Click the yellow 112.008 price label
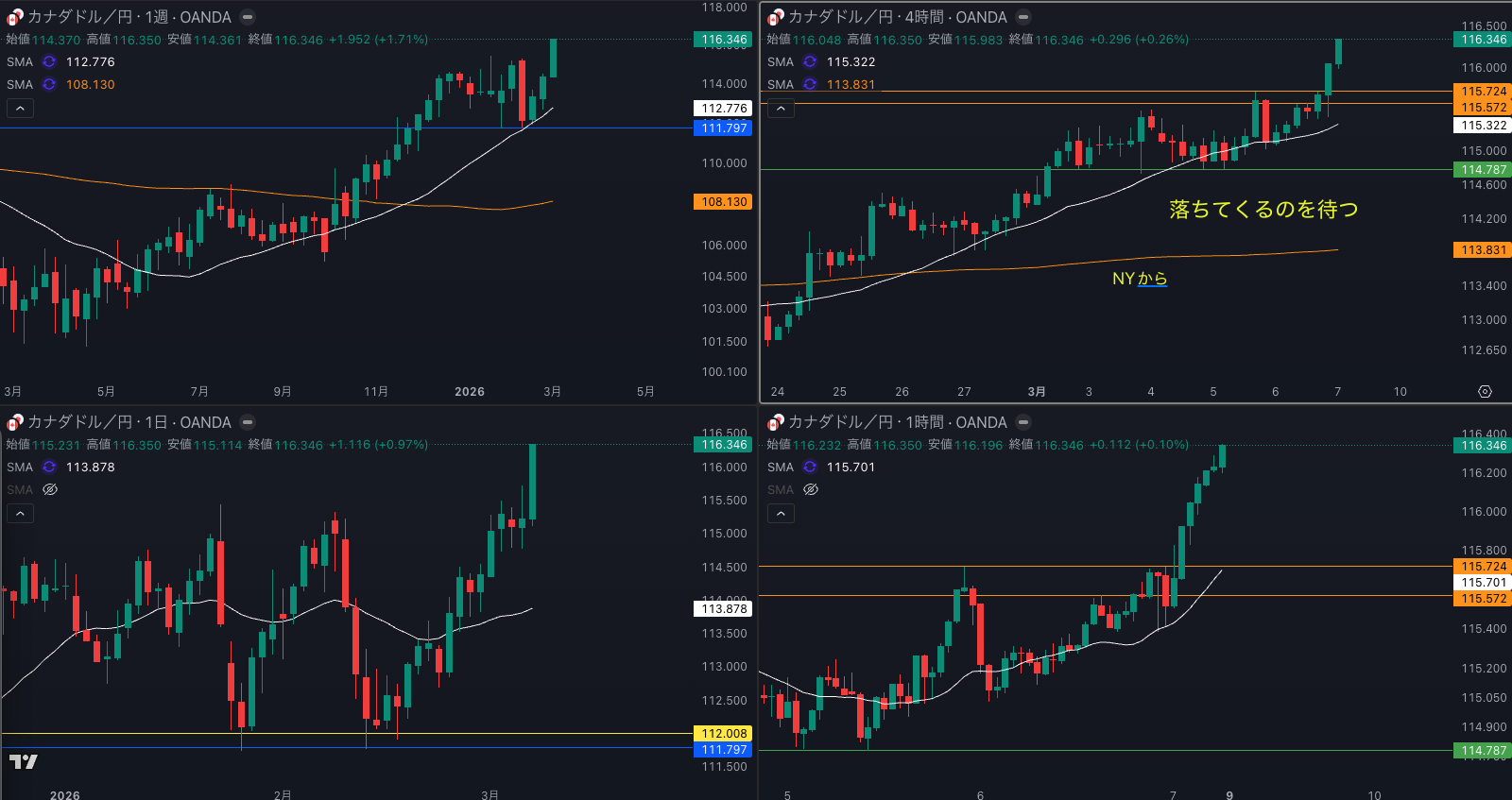 724,734
